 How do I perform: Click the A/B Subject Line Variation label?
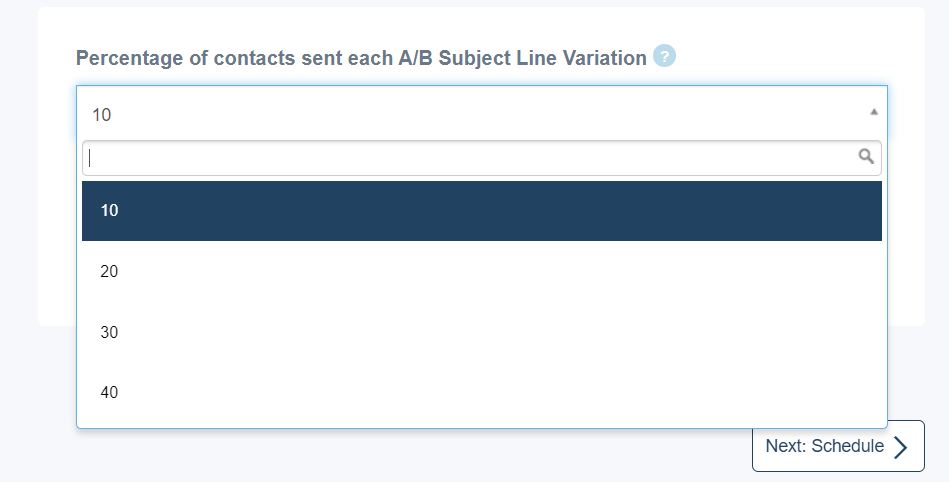pos(361,58)
